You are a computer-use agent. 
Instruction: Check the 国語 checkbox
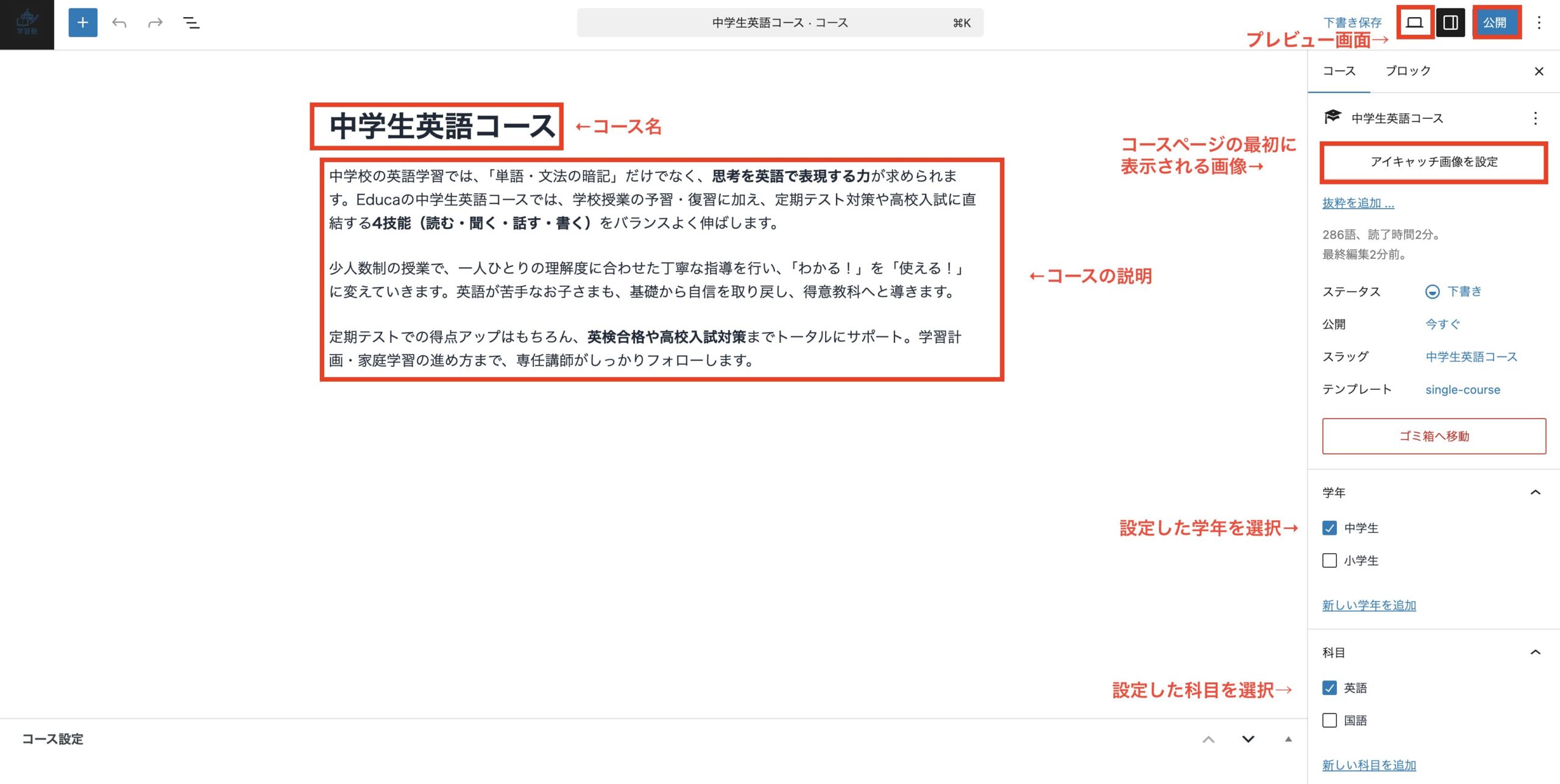pos(1330,720)
